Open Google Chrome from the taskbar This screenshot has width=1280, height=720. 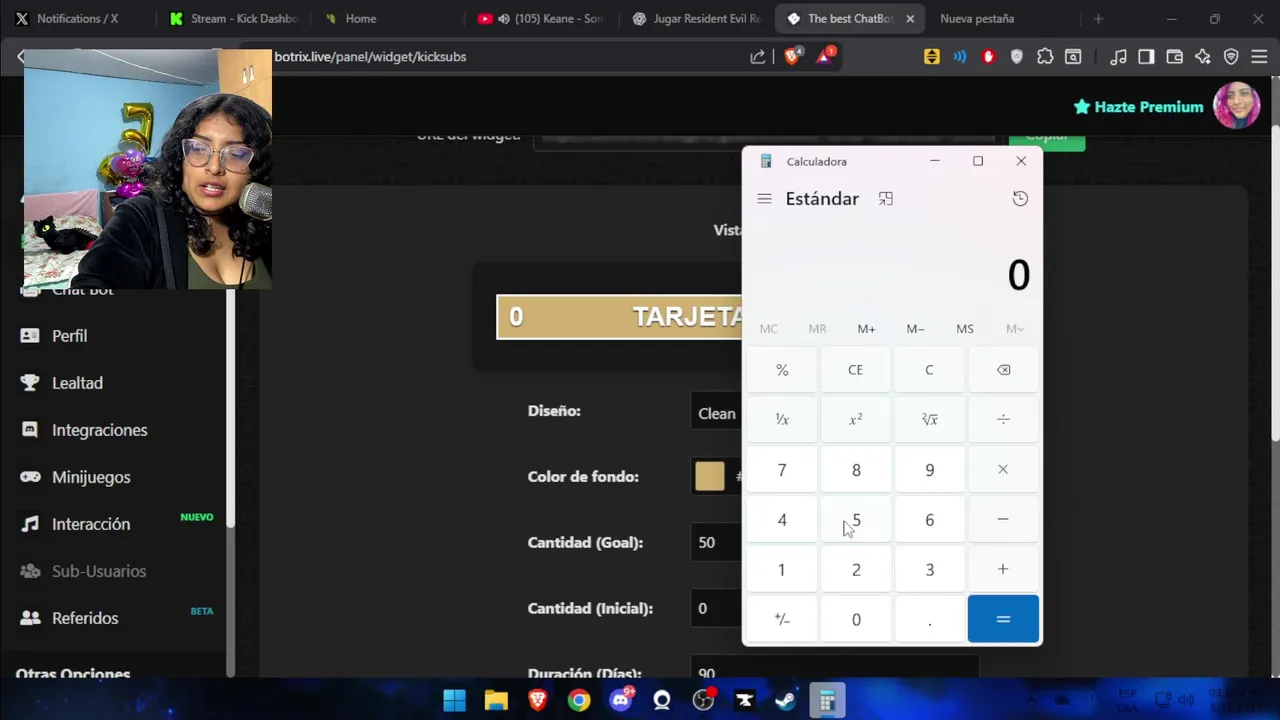tap(579, 700)
